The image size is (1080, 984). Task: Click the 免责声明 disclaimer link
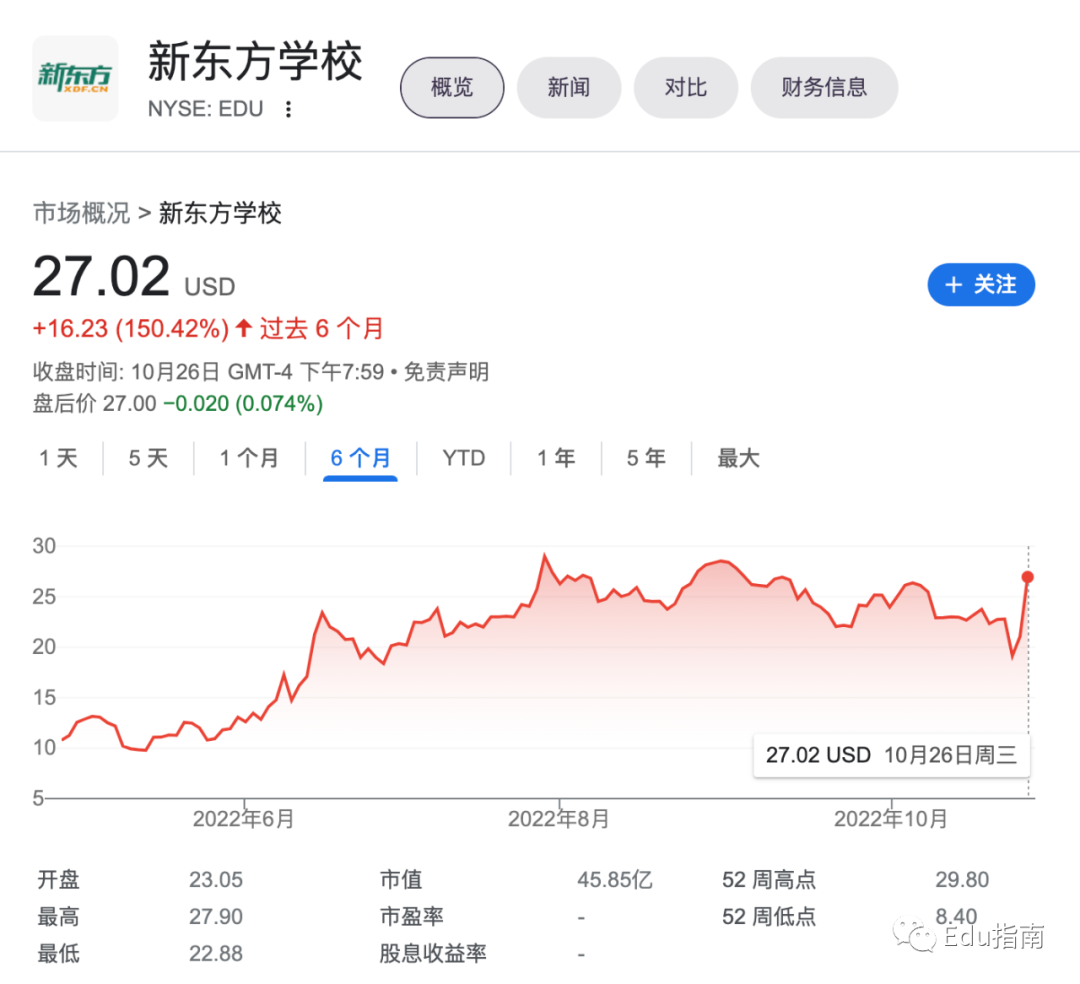point(446,372)
